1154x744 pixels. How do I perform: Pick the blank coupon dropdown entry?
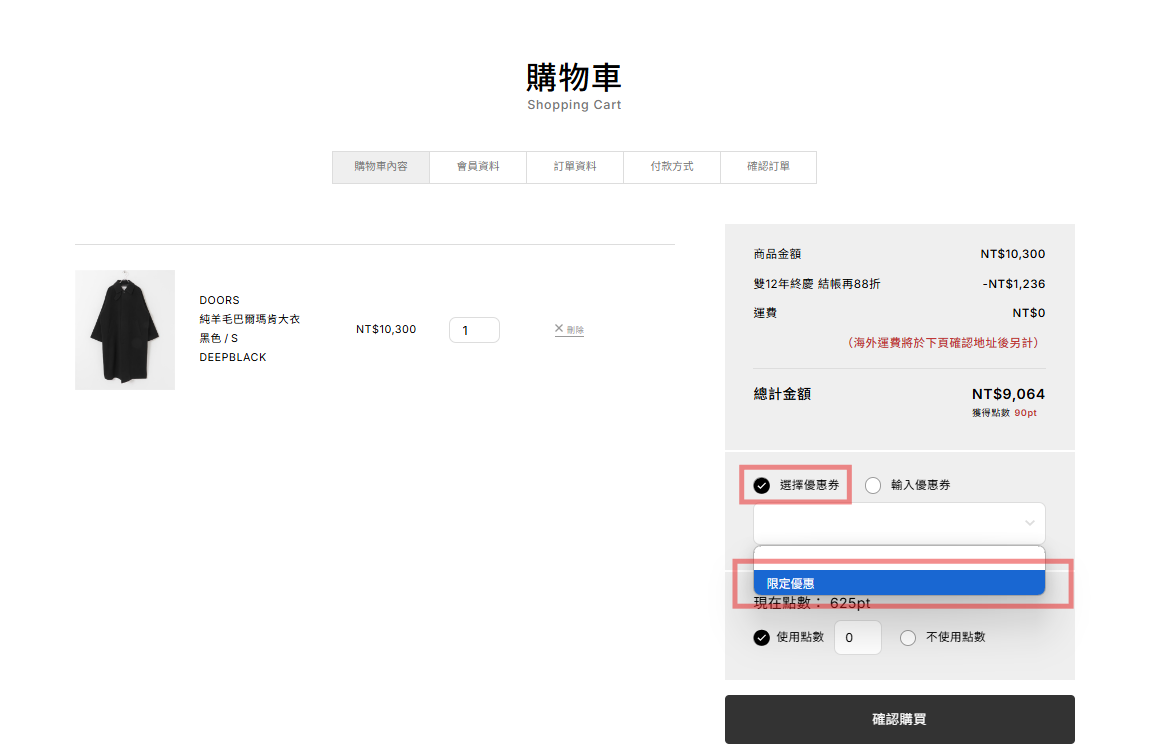tap(899, 558)
